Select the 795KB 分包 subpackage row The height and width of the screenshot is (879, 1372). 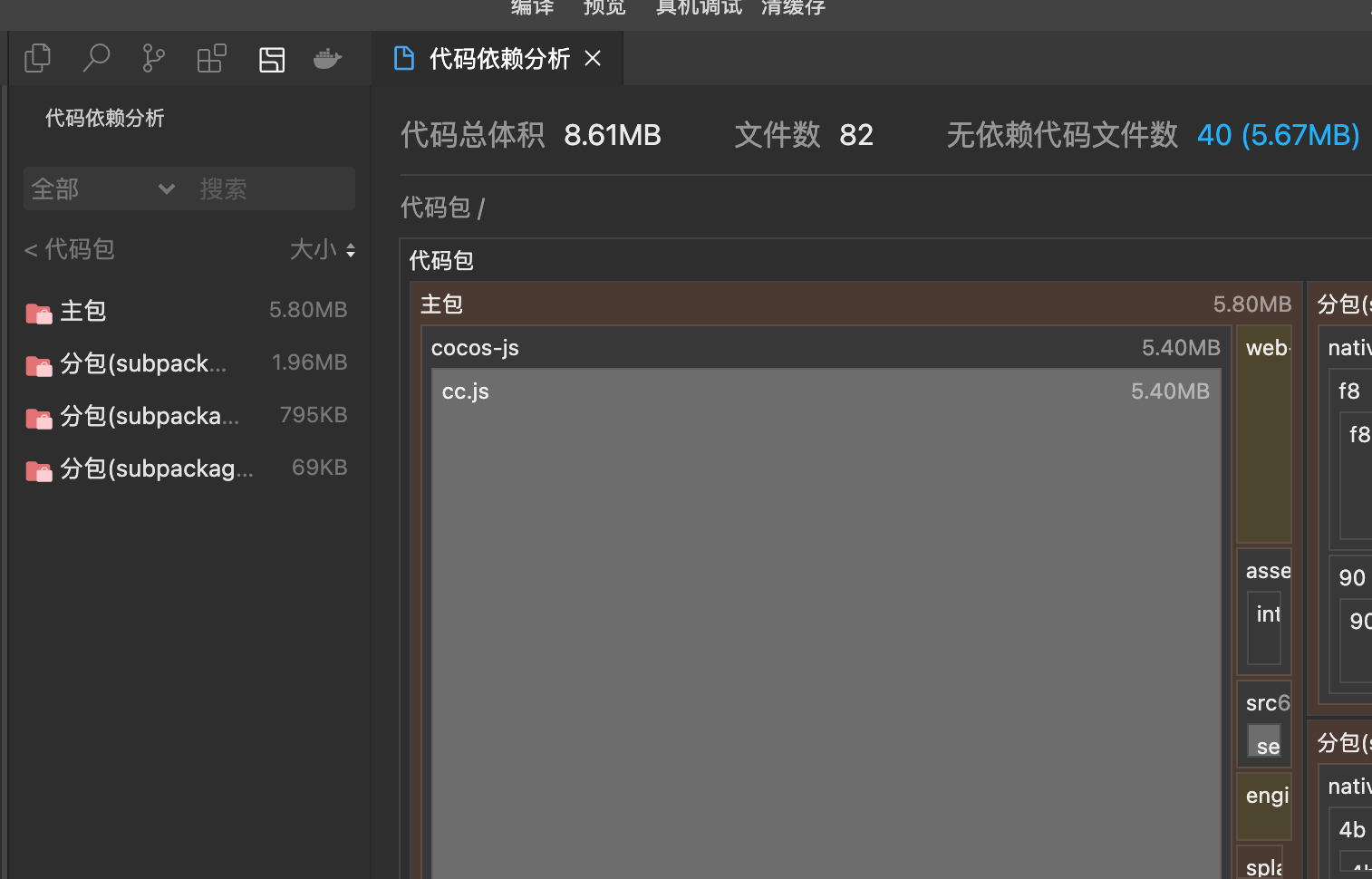click(x=187, y=417)
